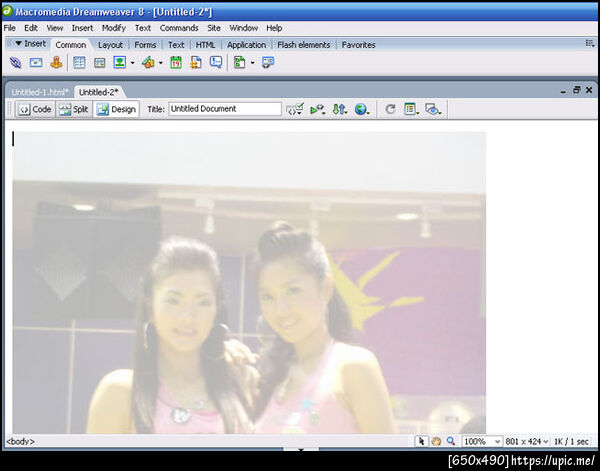600x471 pixels.
Task: Collapse the panel via bottom arrow handle
Action: click(301, 449)
